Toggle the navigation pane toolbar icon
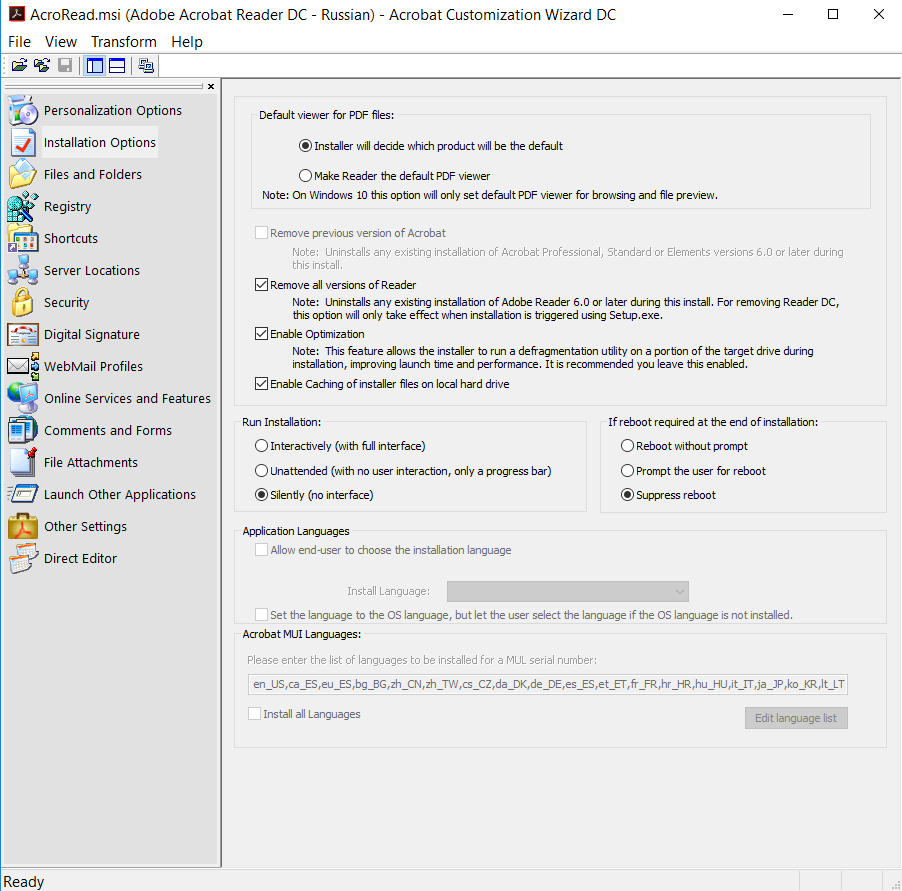902x891 pixels. (x=95, y=66)
